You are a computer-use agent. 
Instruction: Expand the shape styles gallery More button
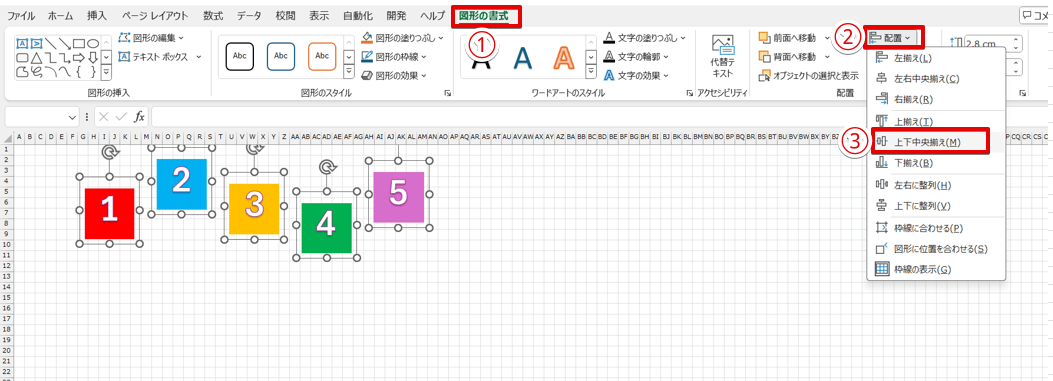pyautogui.click(x=349, y=72)
